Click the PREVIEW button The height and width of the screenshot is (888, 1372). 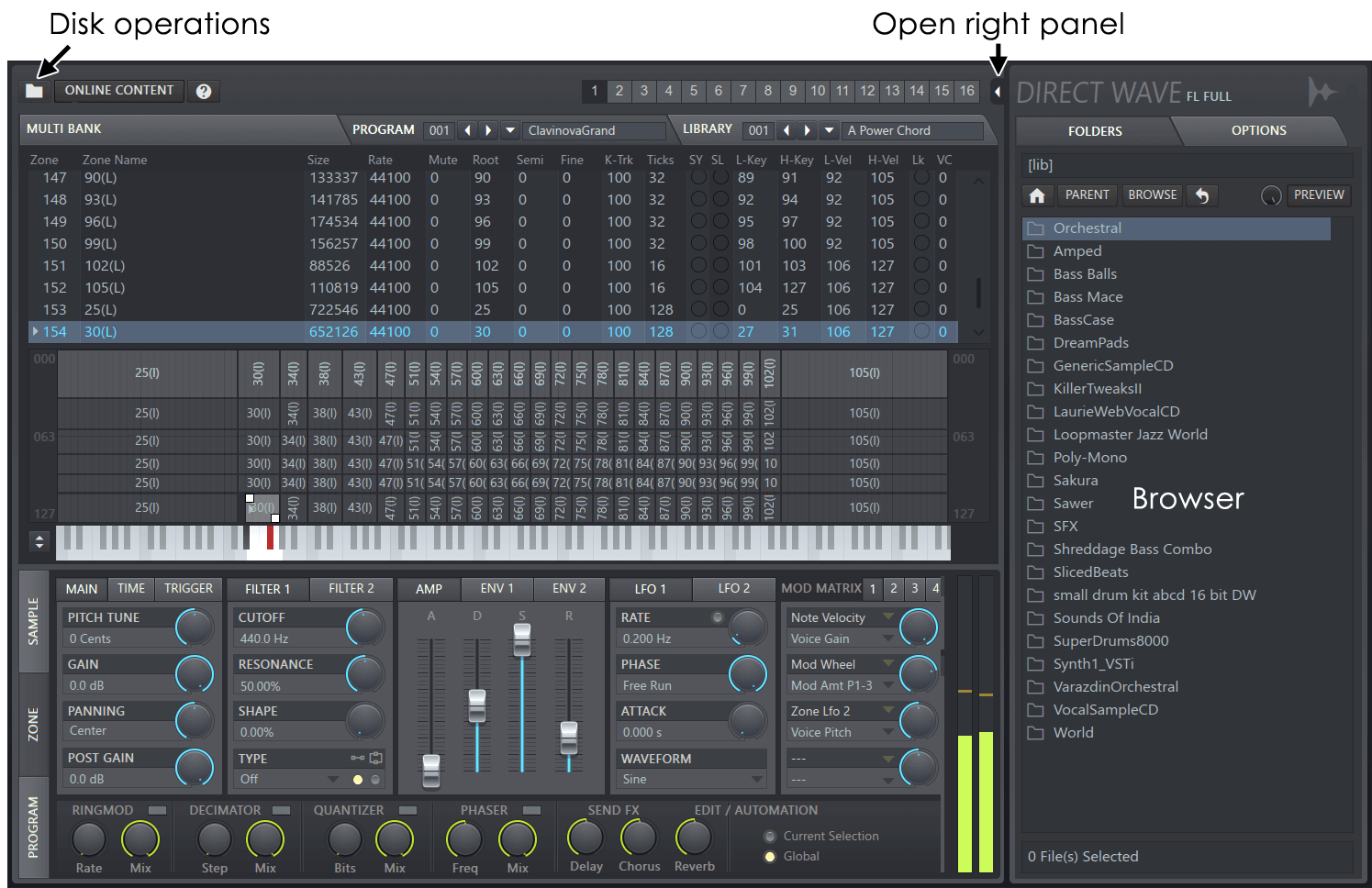point(1319,195)
